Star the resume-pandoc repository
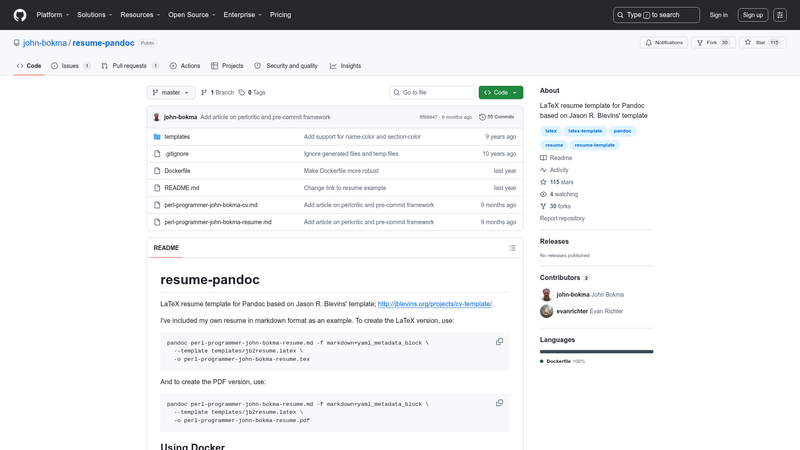This screenshot has height=450, width=800. click(762, 43)
